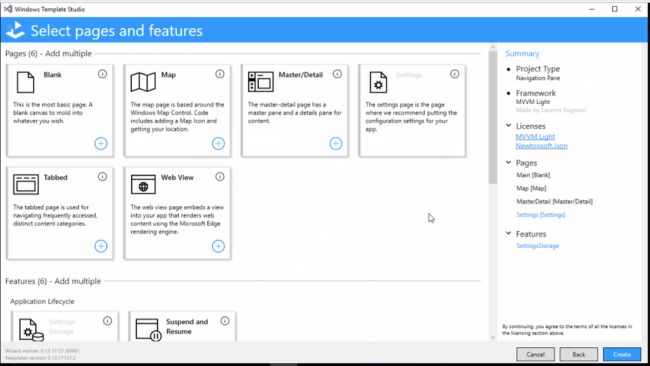Viewport: 650px width, 366px height.
Task: Maximize the Windows Template Studio window
Action: click(614, 9)
